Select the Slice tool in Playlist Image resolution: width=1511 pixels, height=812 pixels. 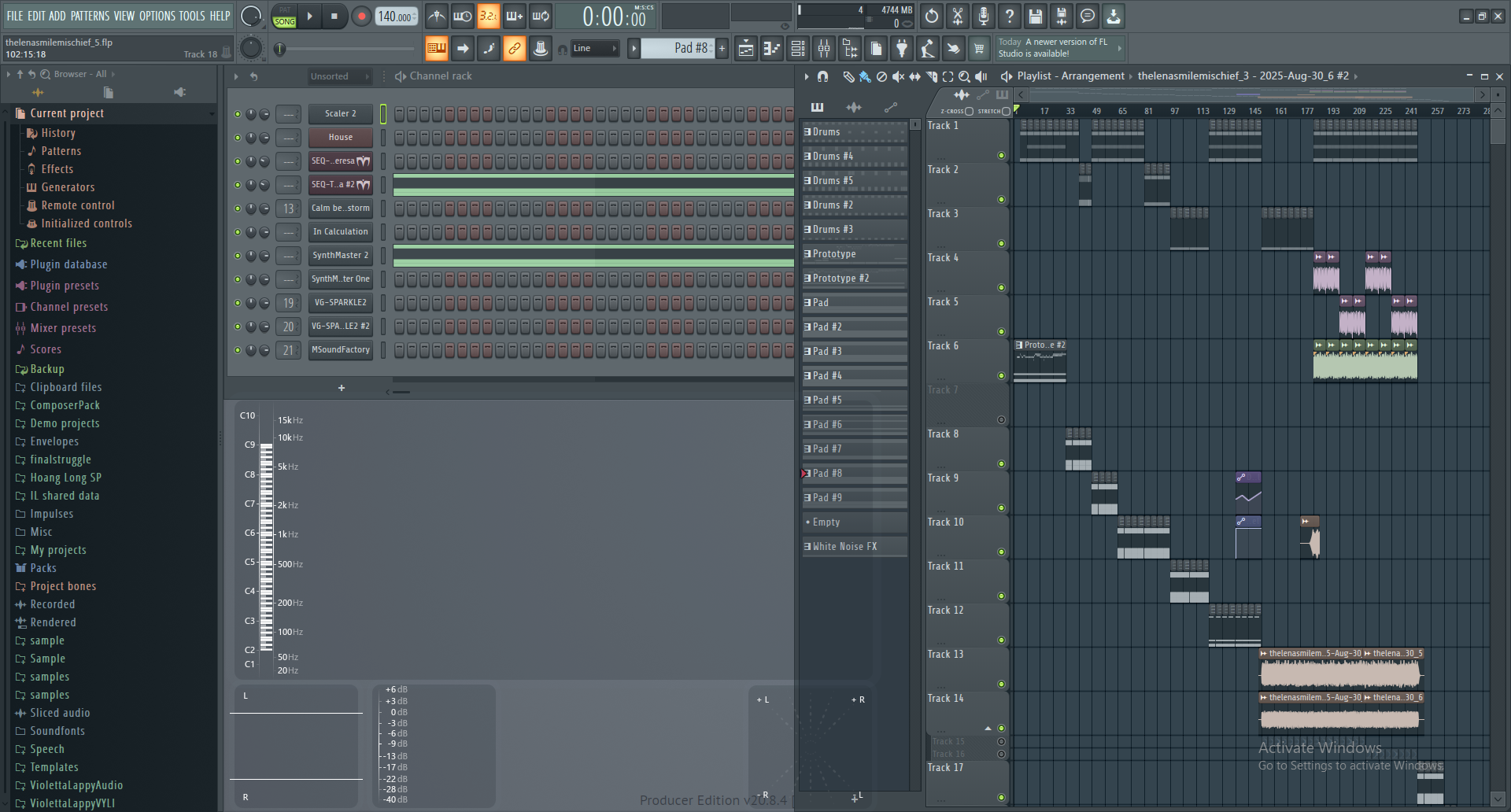click(932, 76)
